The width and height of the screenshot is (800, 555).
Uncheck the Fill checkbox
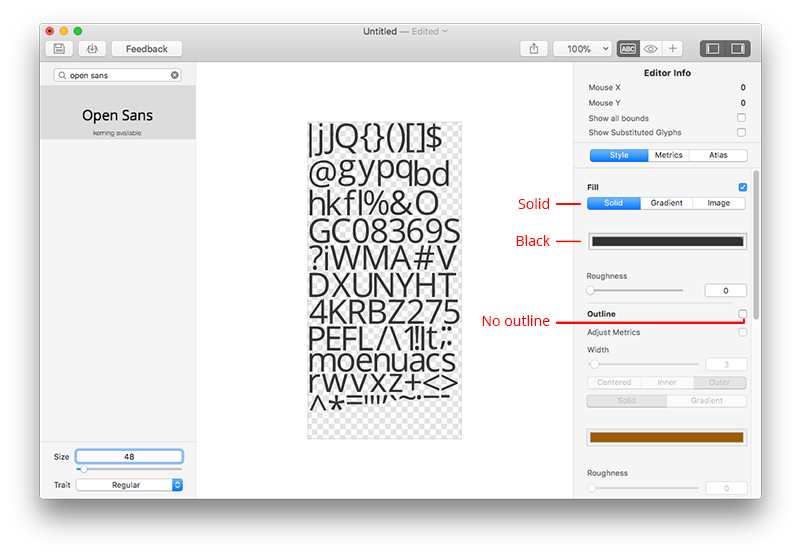coord(741,187)
